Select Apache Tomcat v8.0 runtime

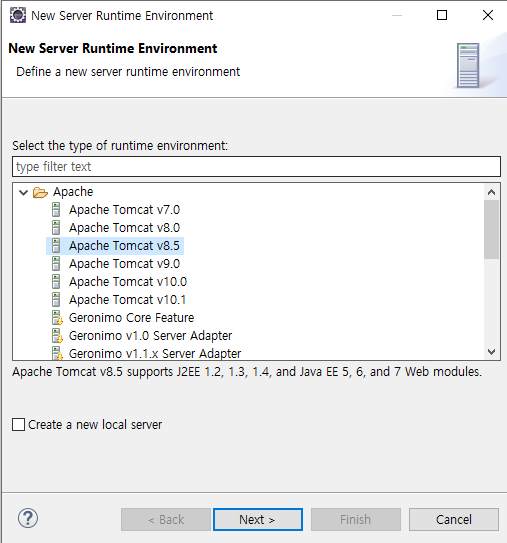click(x=124, y=228)
